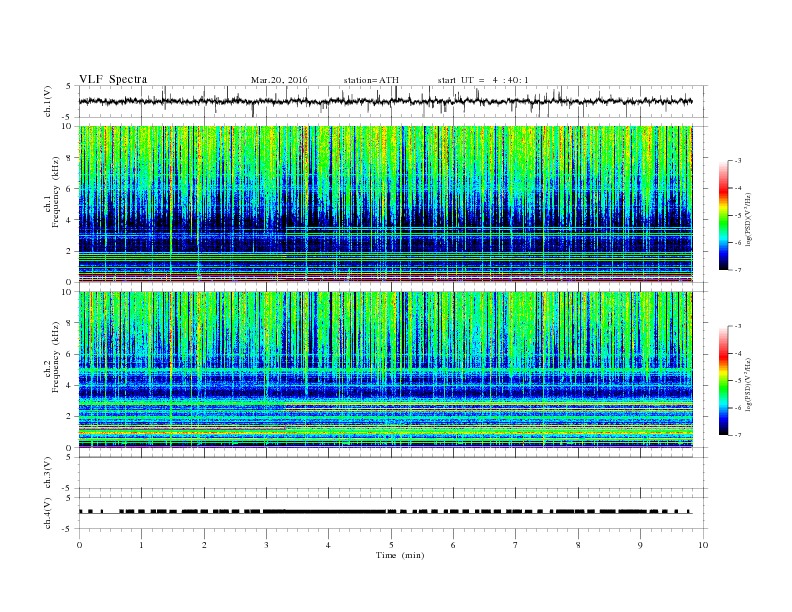Image resolution: width=792 pixels, height=612 pixels.
Task: Click the "Time (min)" x-axis label
Action: 400,555
